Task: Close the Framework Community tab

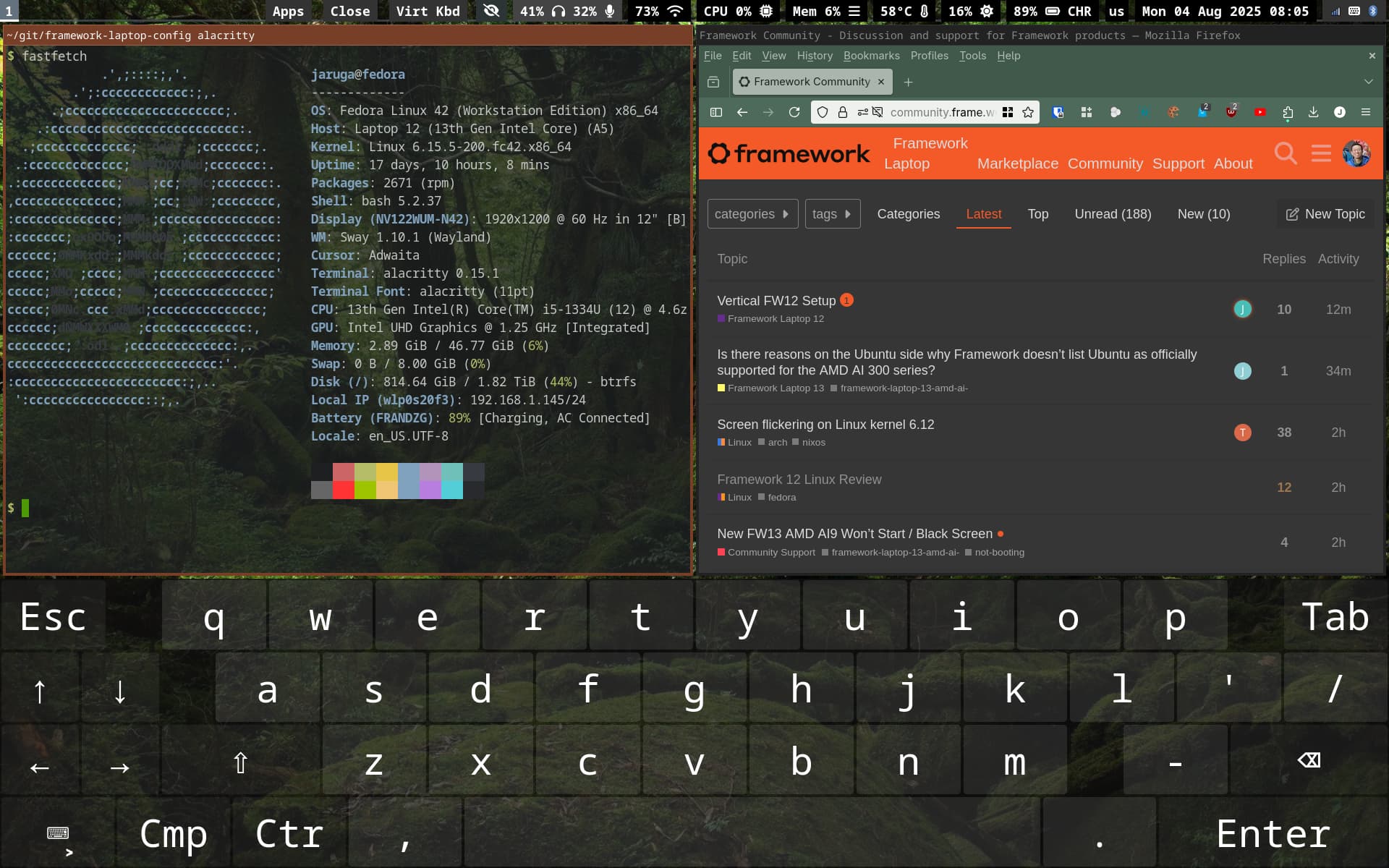Action: click(x=880, y=82)
